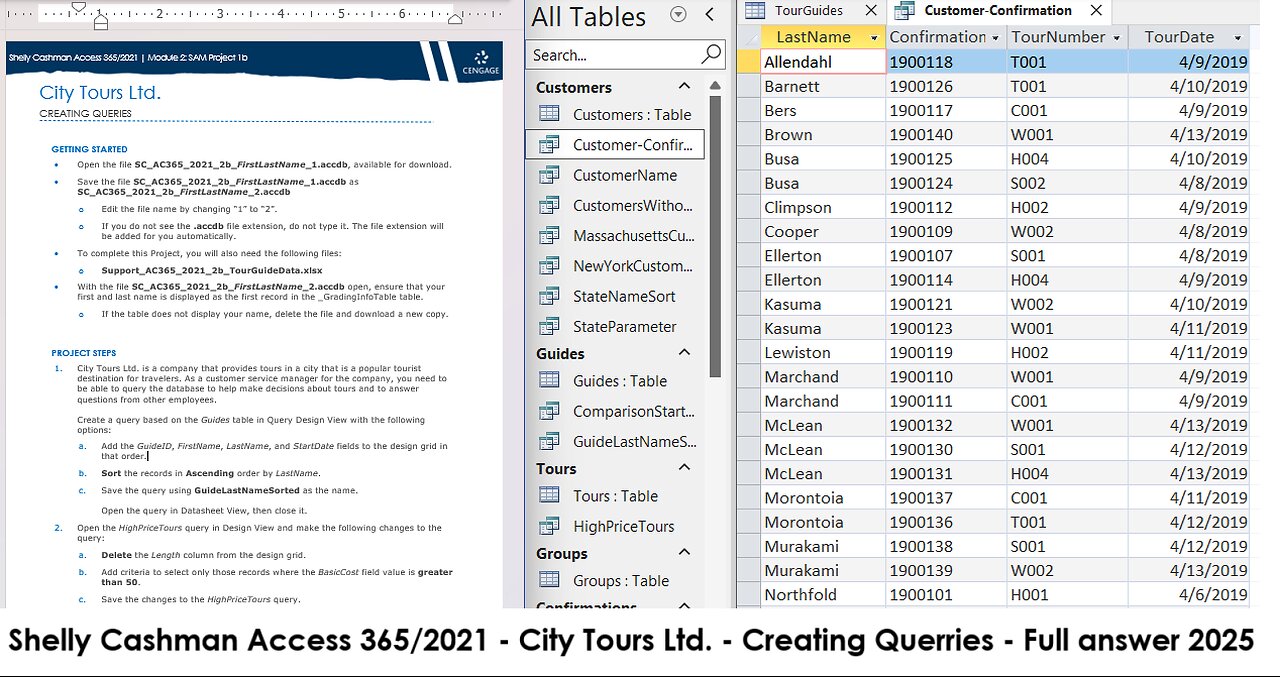Click the GETTING STARTED heading in document
This screenshot has height=677, width=1280.
(90, 149)
